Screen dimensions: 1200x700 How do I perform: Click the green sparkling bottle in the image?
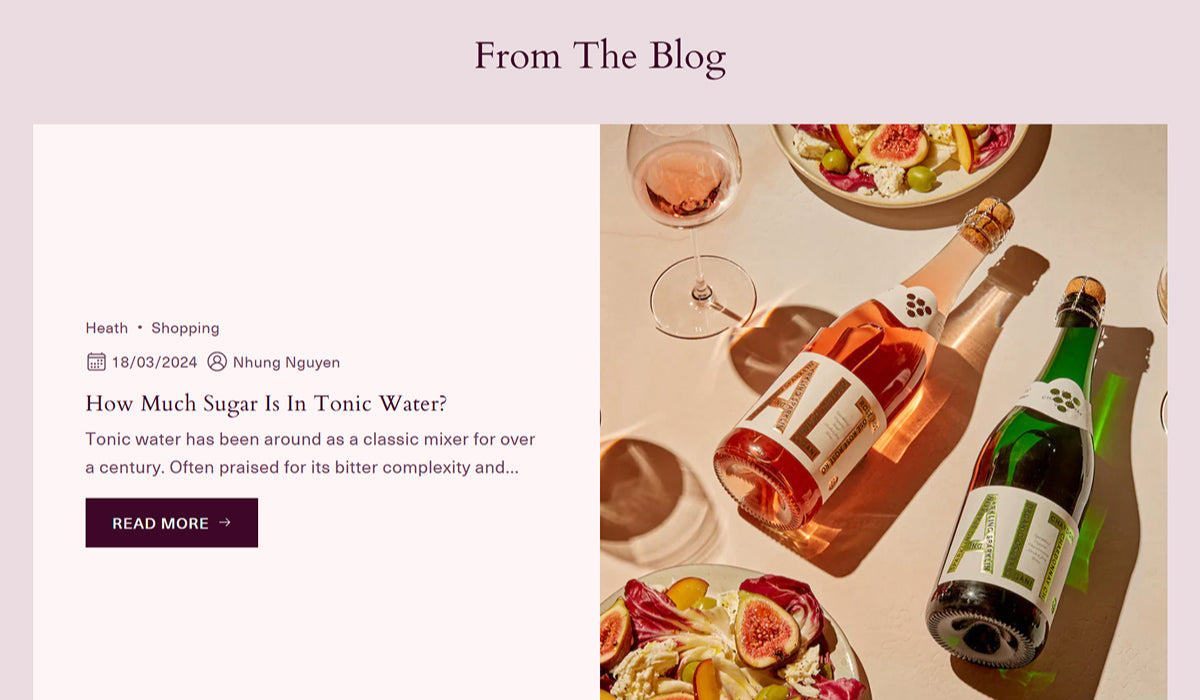pyautogui.click(x=1020, y=480)
